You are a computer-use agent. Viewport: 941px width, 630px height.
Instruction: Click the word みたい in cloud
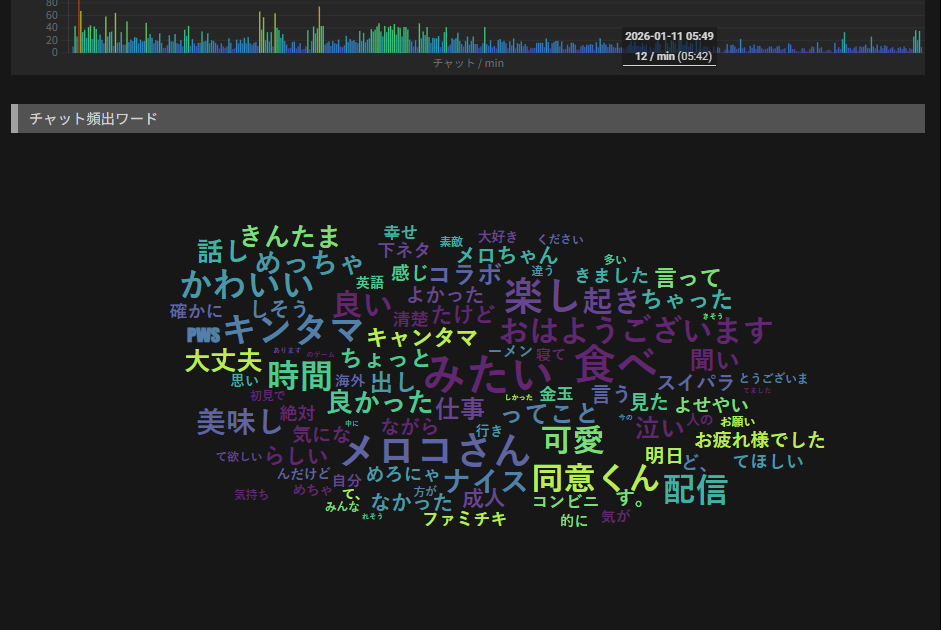[488, 373]
